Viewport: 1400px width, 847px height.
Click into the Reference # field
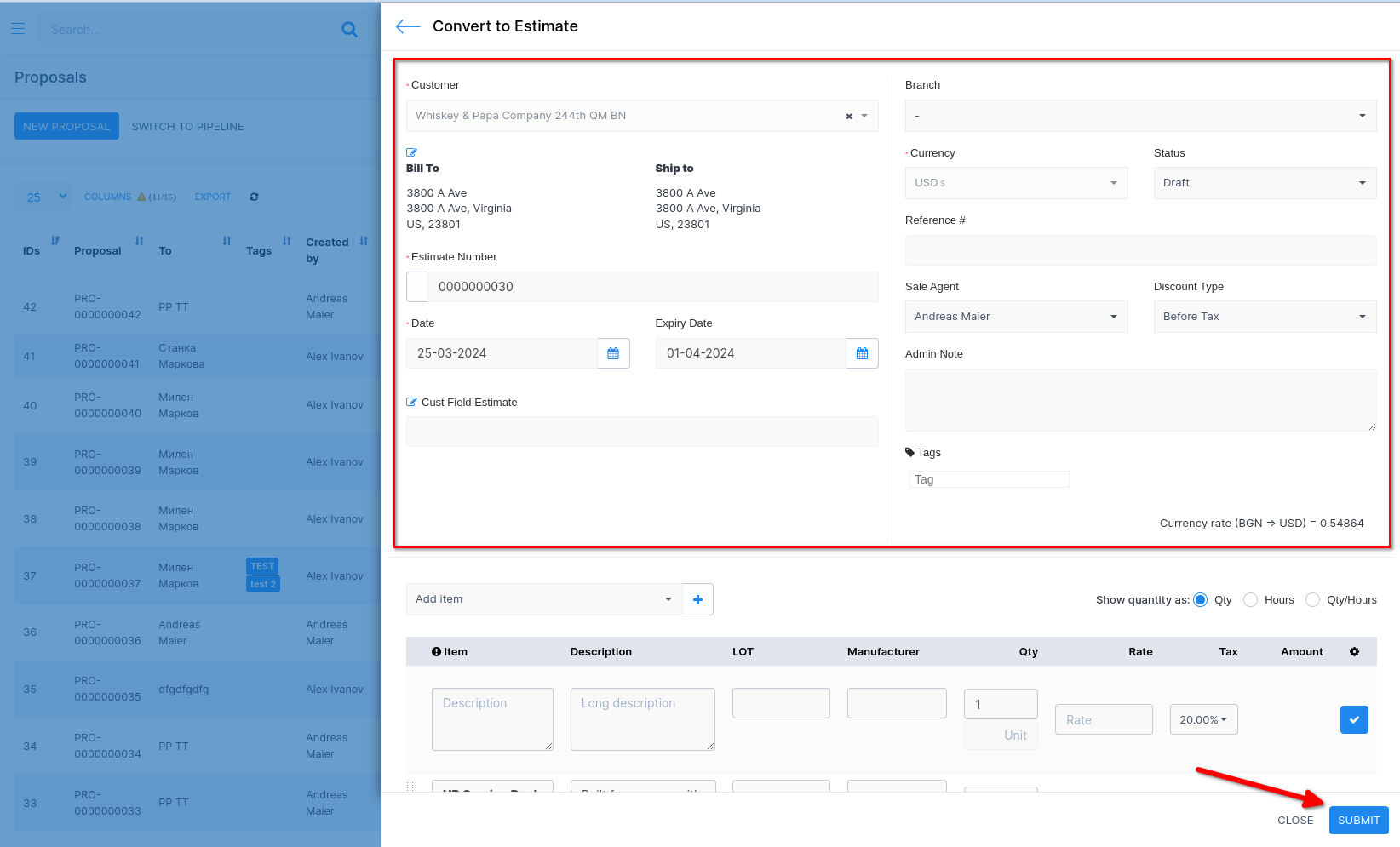pyautogui.click(x=1140, y=250)
